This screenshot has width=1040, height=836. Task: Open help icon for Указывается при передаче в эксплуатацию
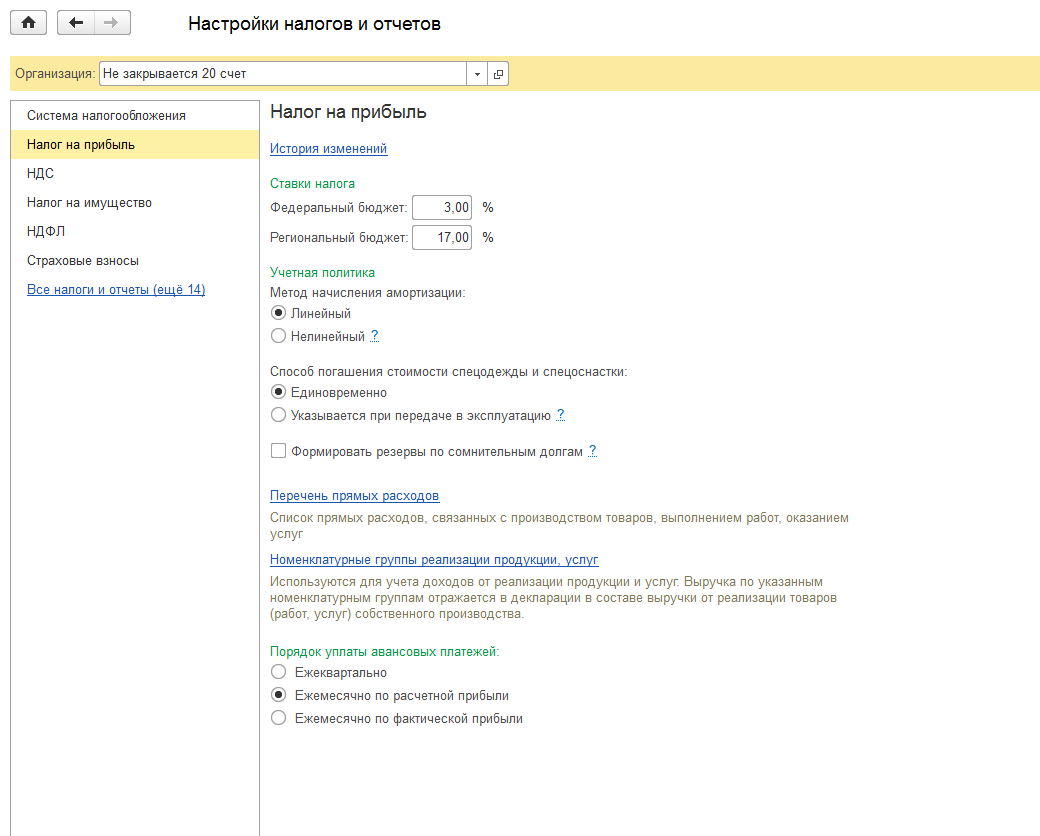[x=561, y=415]
